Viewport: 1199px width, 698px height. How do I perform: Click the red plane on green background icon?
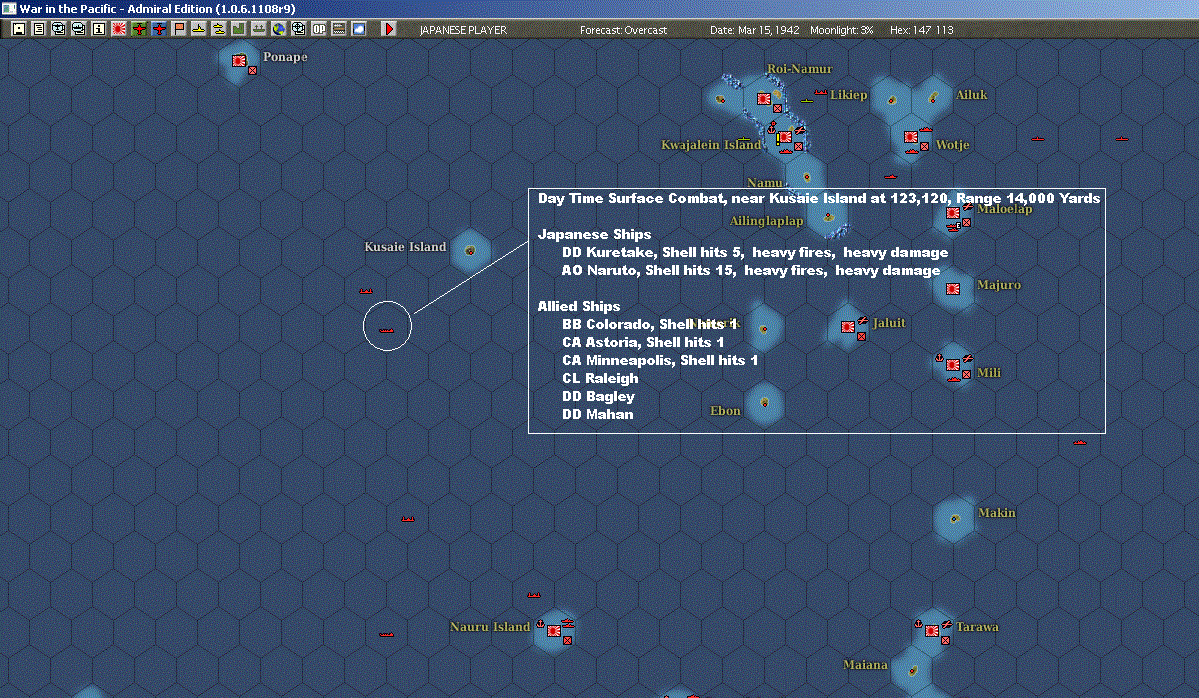[x=139, y=29]
